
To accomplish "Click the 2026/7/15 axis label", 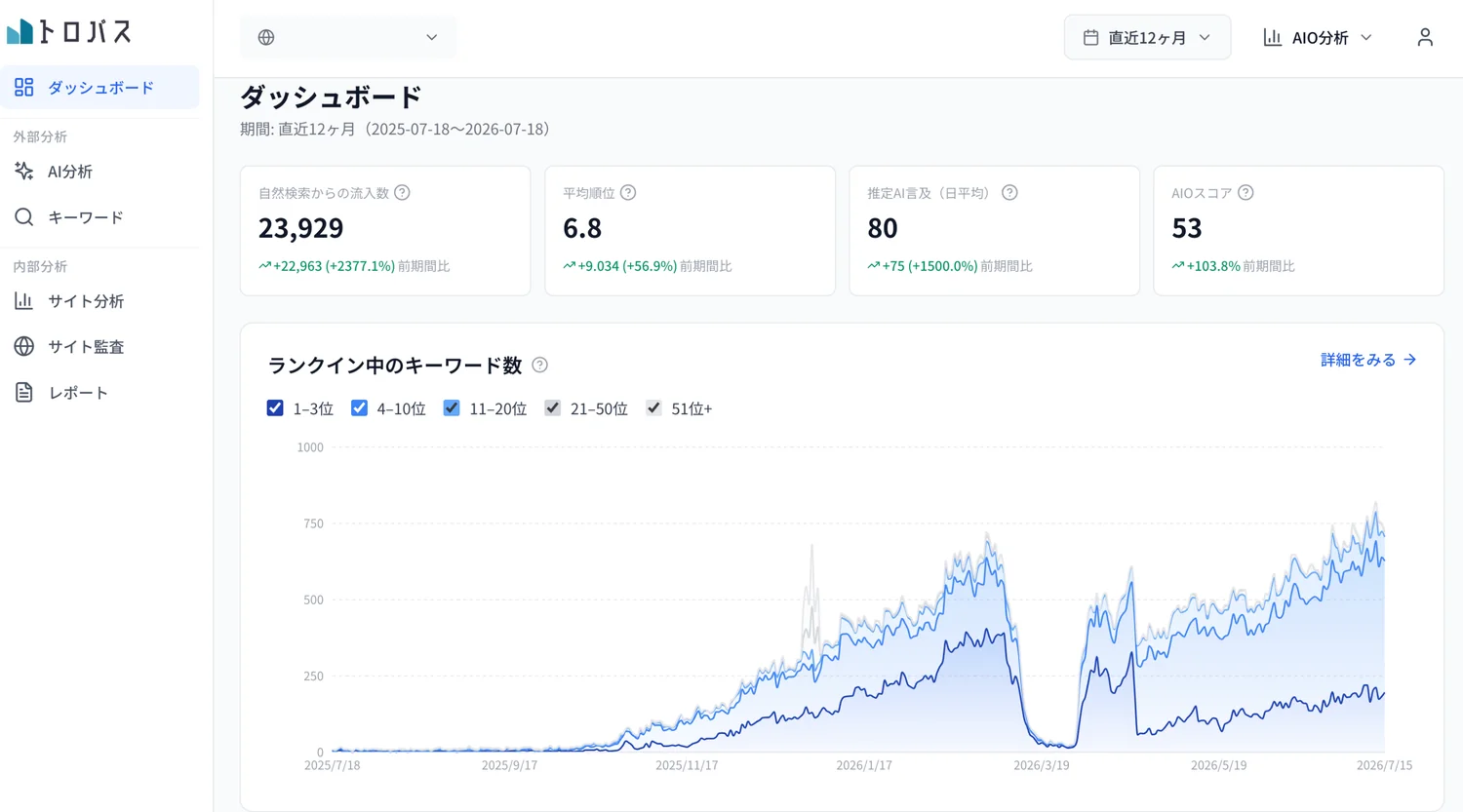I will click(x=1384, y=766).
